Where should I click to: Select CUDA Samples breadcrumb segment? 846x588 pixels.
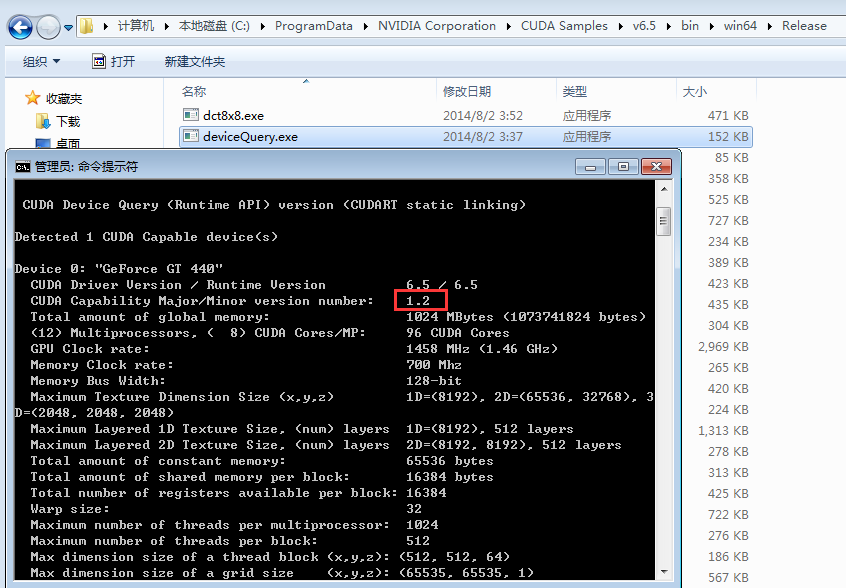pyautogui.click(x=564, y=26)
